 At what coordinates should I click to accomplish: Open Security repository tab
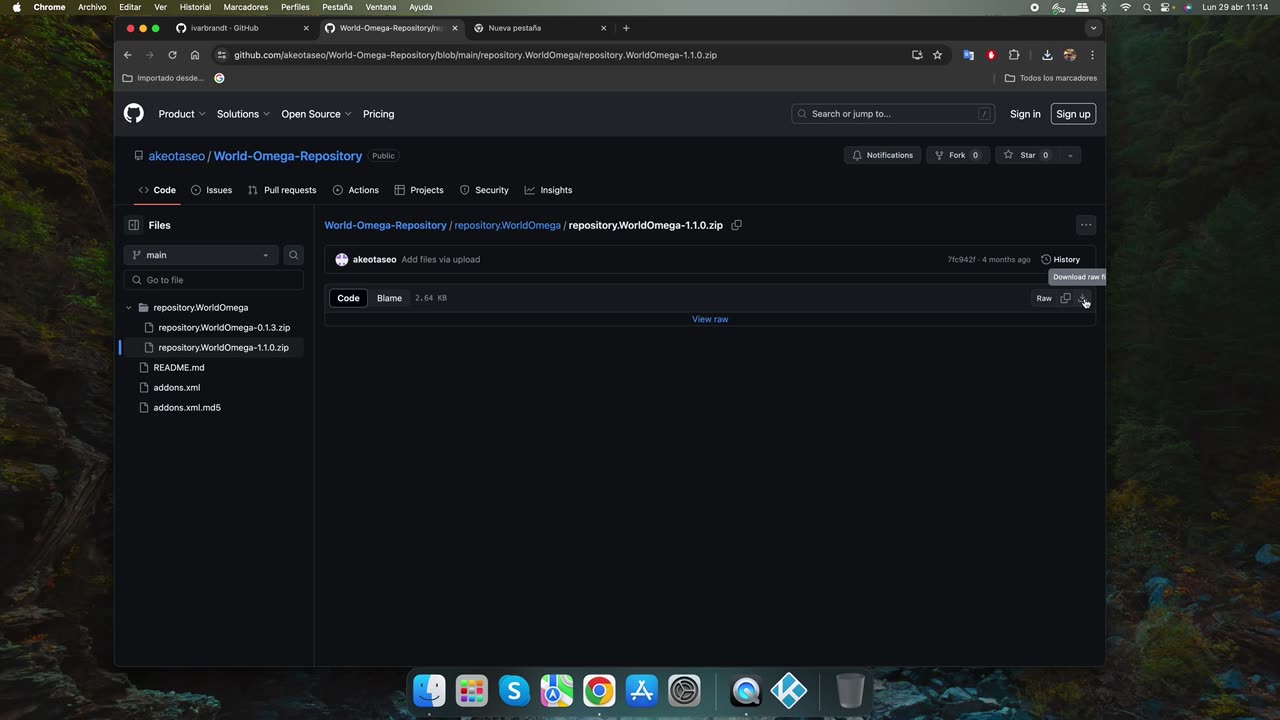click(x=484, y=190)
